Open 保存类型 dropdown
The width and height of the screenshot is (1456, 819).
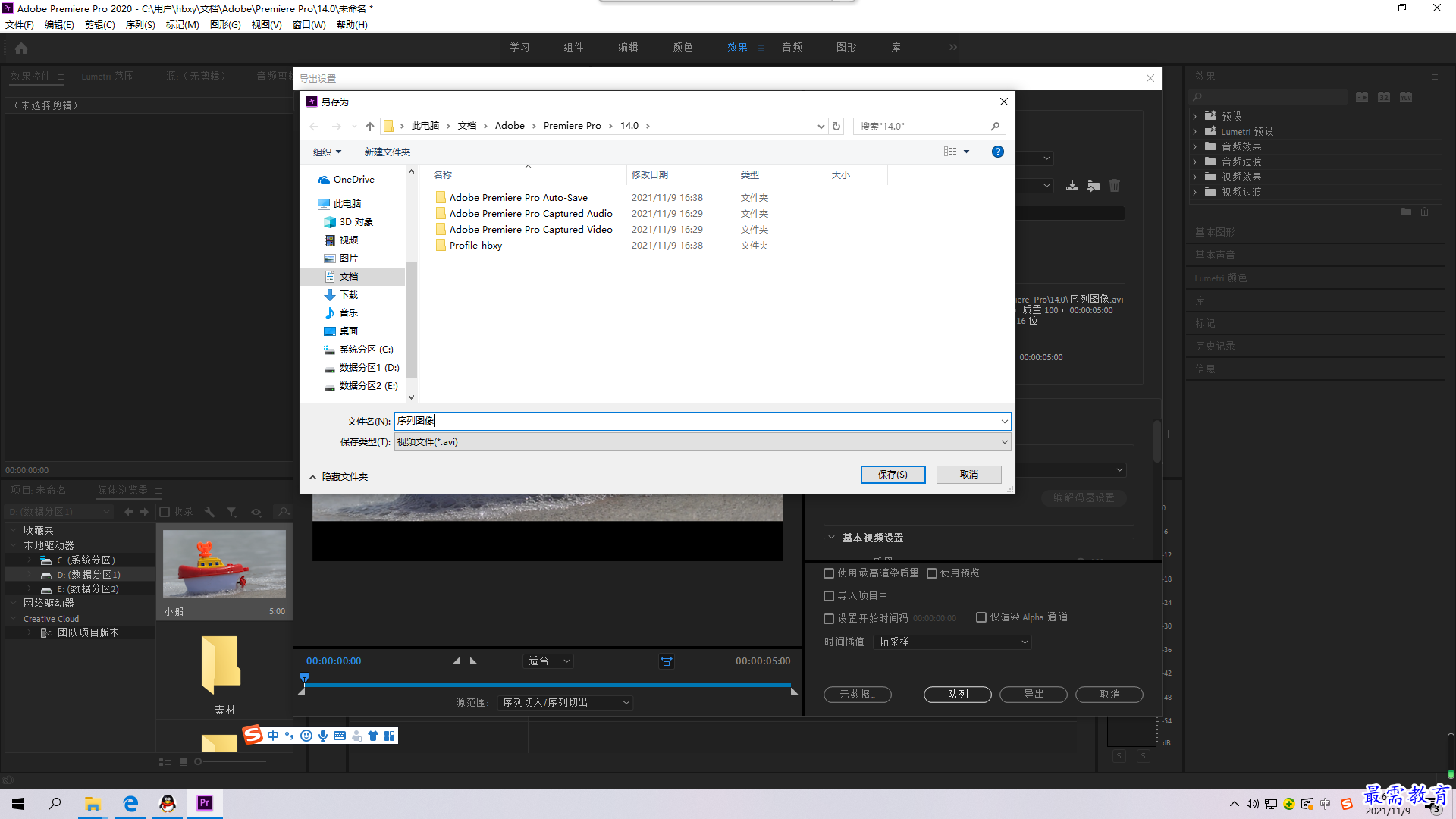click(702, 442)
